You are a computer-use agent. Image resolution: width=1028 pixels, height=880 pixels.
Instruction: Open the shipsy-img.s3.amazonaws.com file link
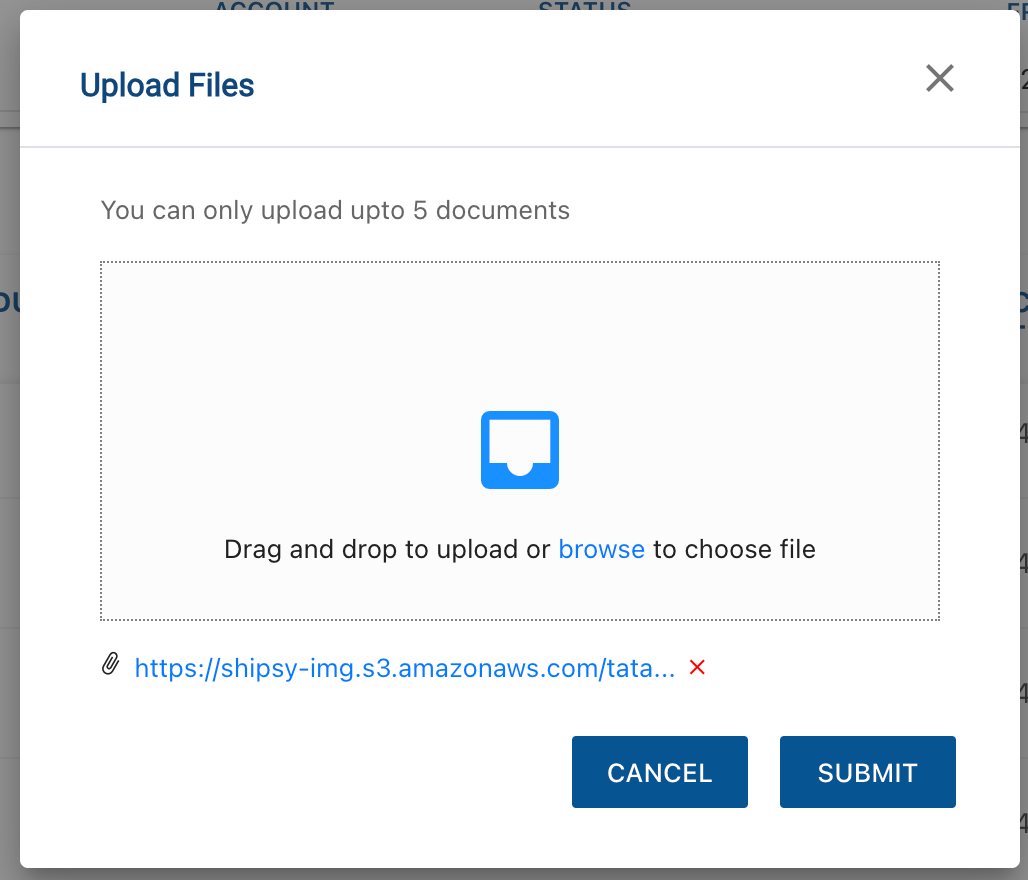pos(404,668)
